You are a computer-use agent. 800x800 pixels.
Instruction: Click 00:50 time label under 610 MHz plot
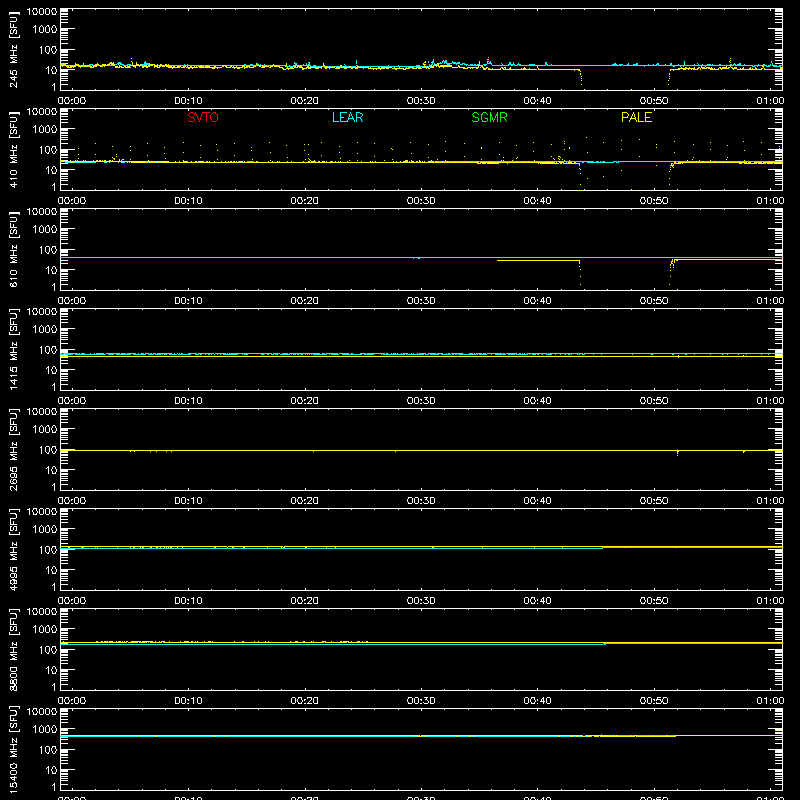click(x=654, y=301)
